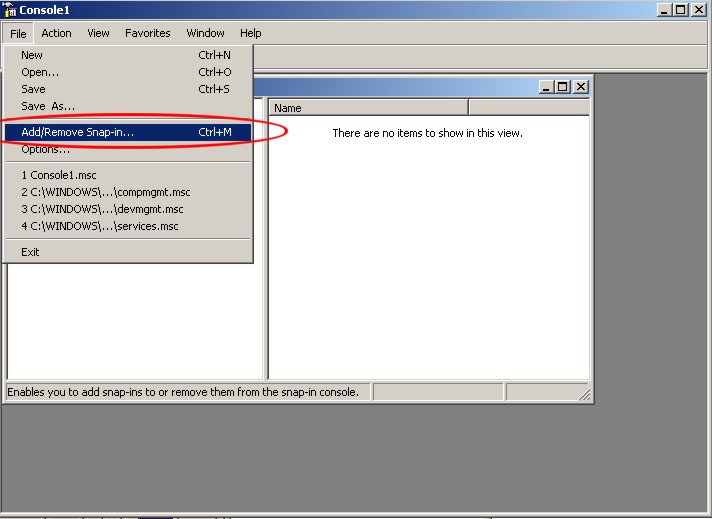
Task: Open the Window menu
Action: click(x=205, y=33)
